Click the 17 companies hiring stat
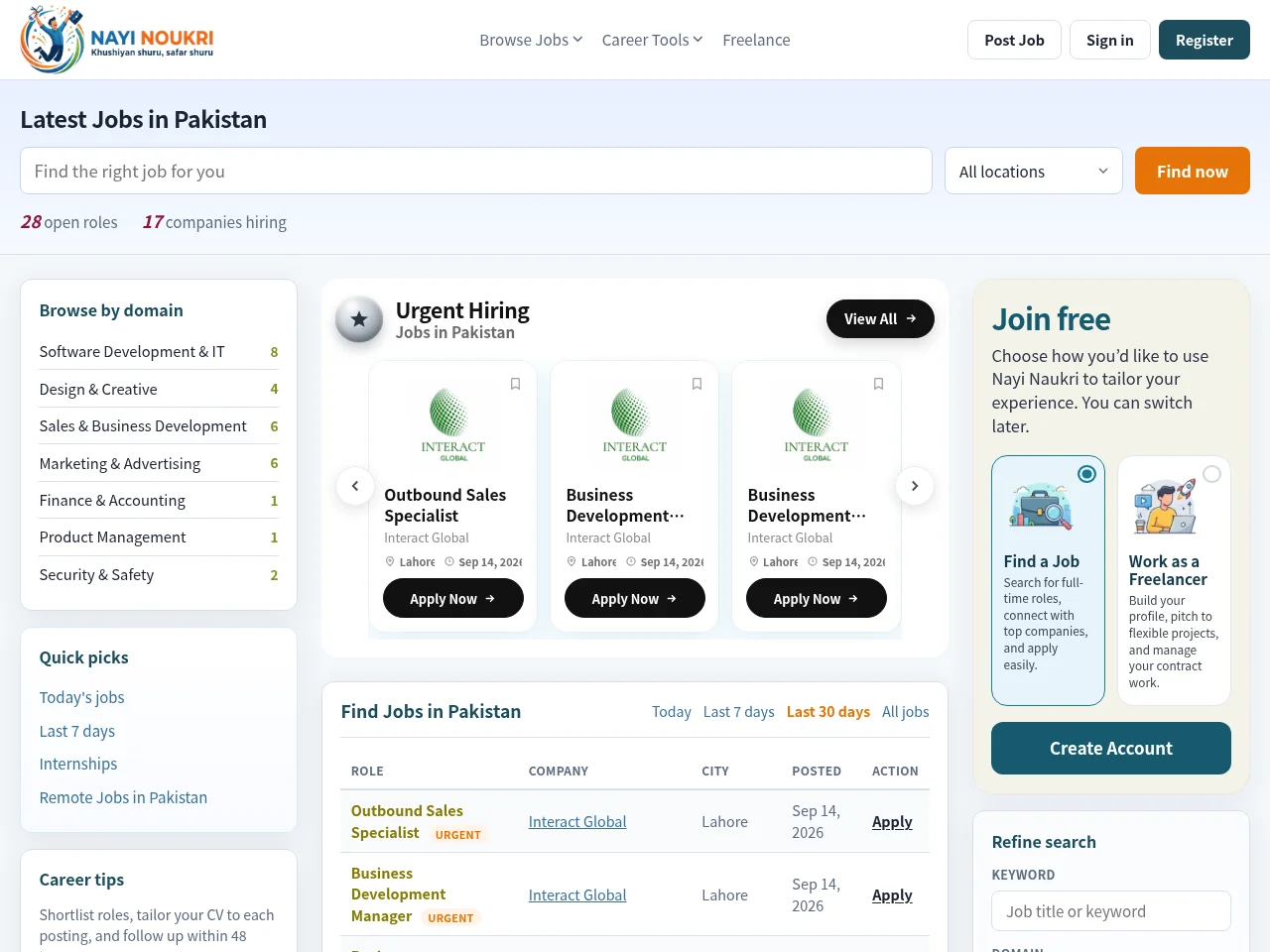 (x=214, y=222)
